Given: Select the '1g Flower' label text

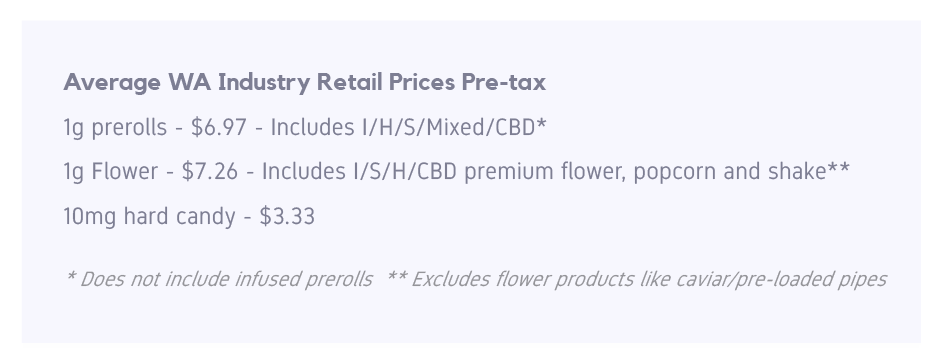Looking at the screenshot, I should 110,172.
